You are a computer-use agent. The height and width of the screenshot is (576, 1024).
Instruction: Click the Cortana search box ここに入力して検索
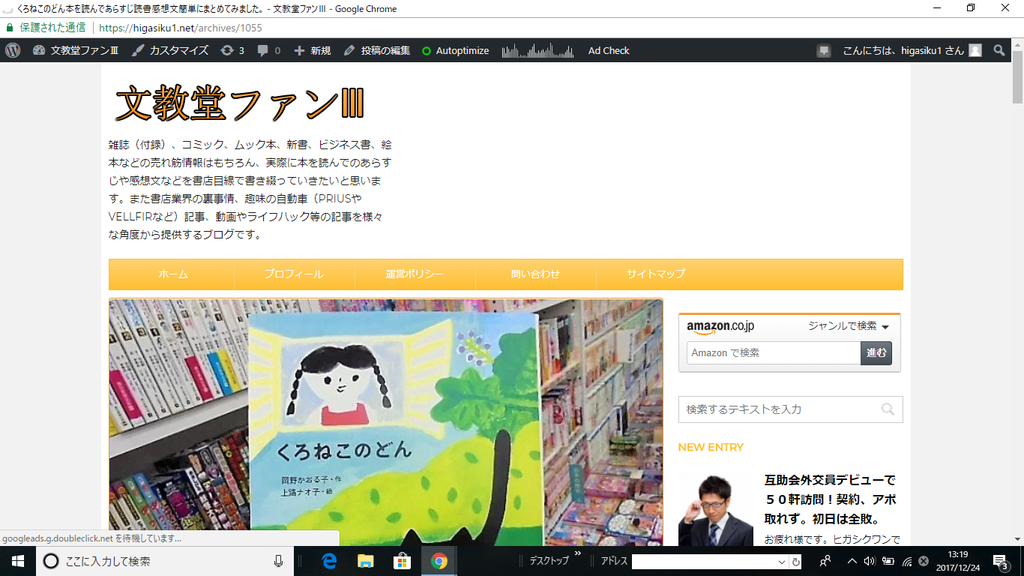click(165, 561)
